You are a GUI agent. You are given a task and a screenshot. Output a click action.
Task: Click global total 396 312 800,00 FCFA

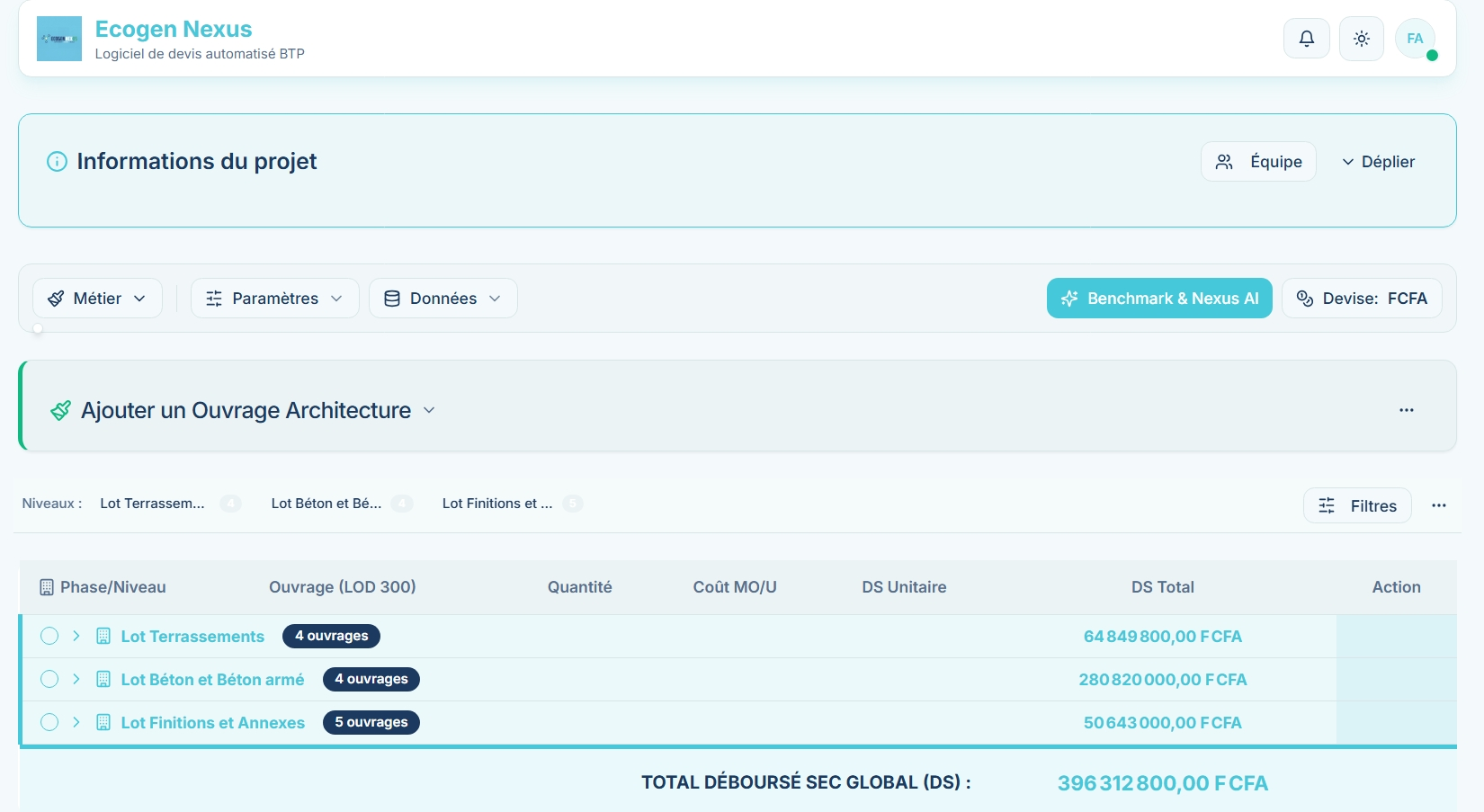(x=1163, y=783)
